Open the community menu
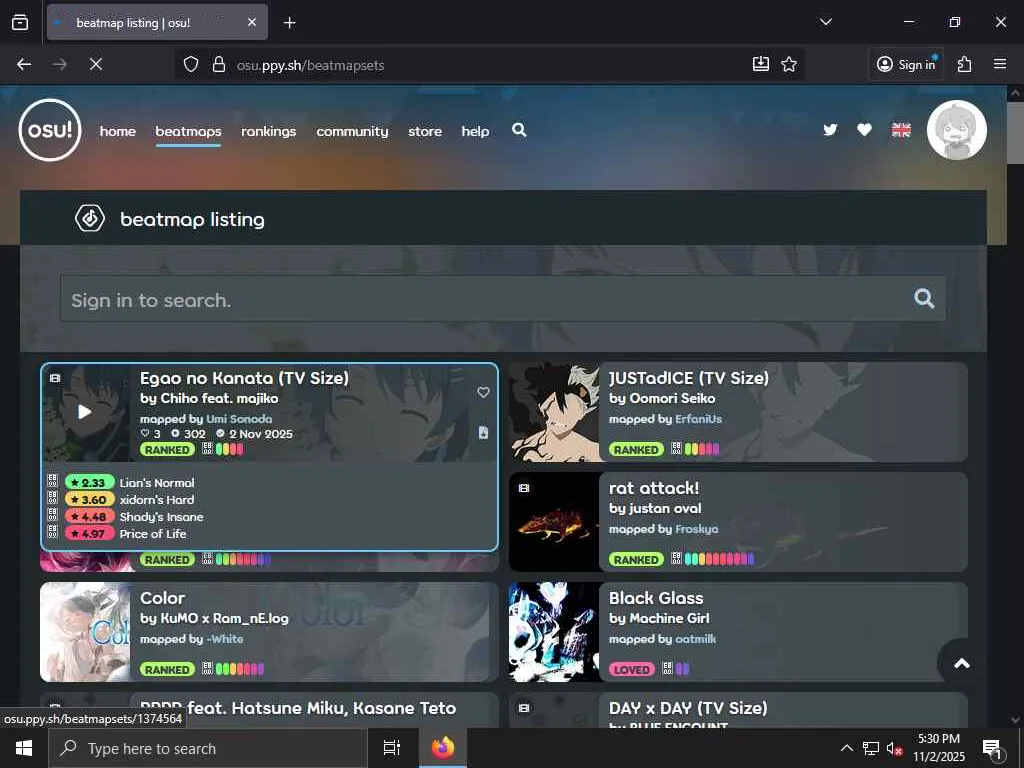Screen dimensions: 1024x768 click(352, 131)
